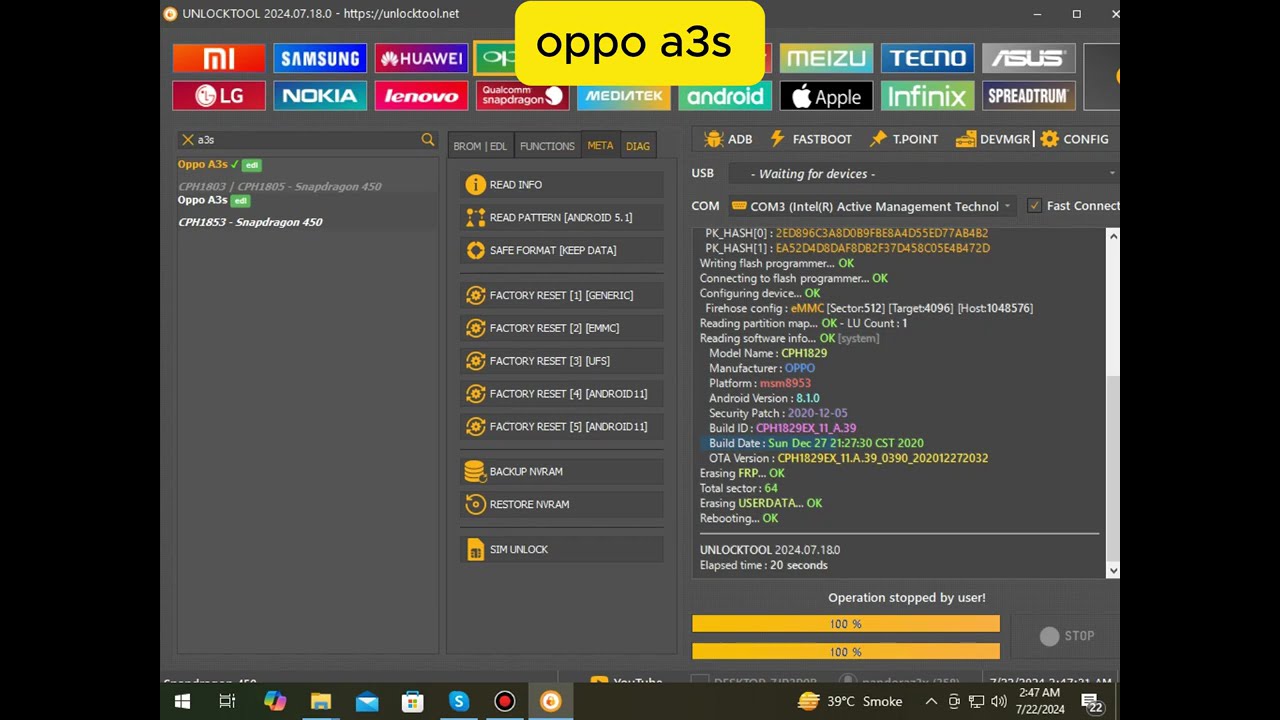Switch to the DIAG tab
Screen dimensions: 1280x720
pyautogui.click(x=638, y=146)
